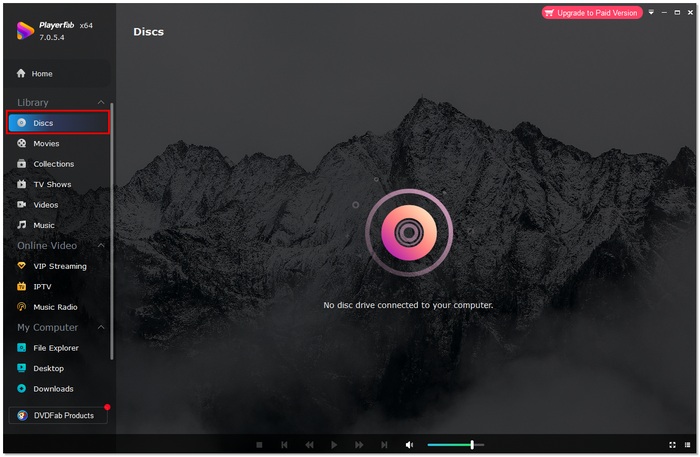
Task: Browse File Explorer
Action: pyautogui.click(x=55, y=348)
